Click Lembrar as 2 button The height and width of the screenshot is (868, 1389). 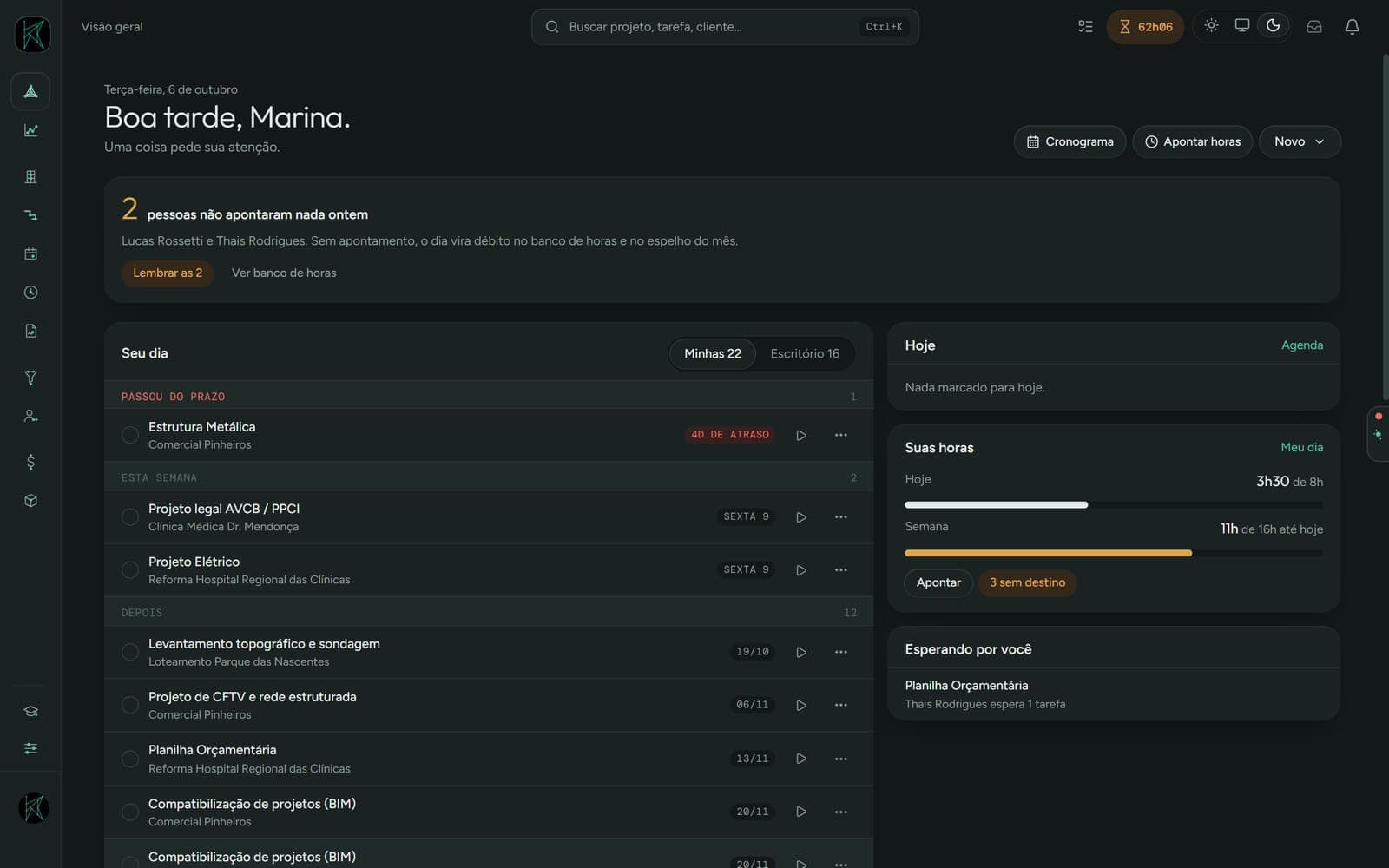(x=168, y=273)
